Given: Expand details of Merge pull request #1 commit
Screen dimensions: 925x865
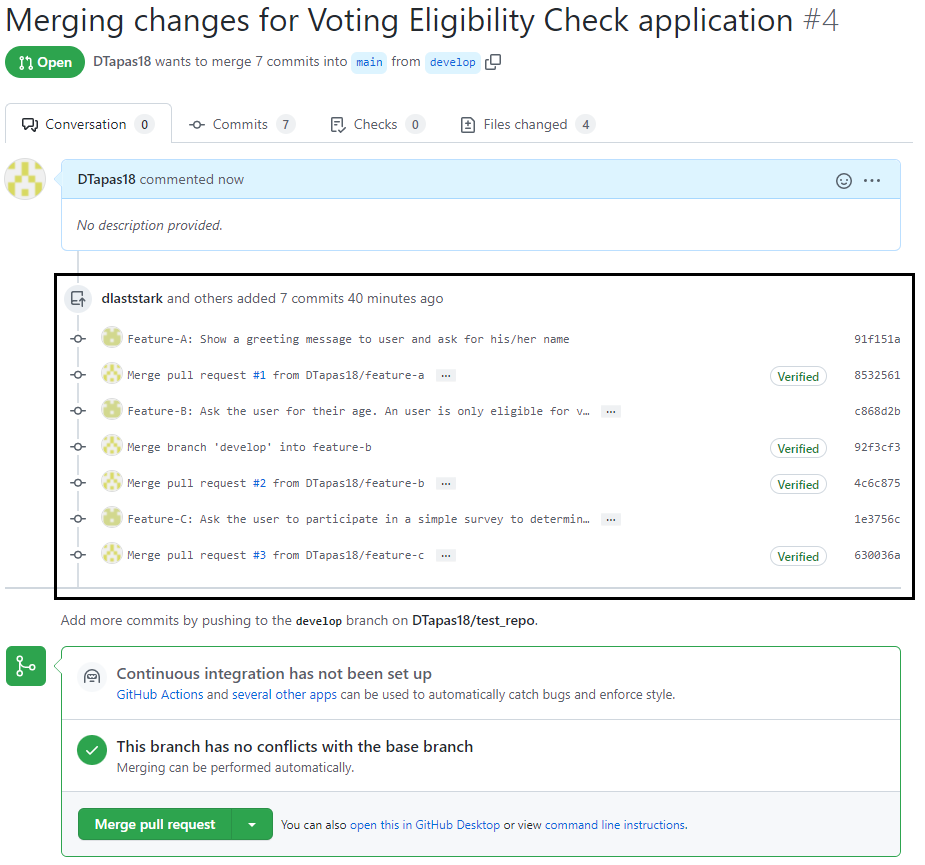Looking at the screenshot, I should point(445,375).
